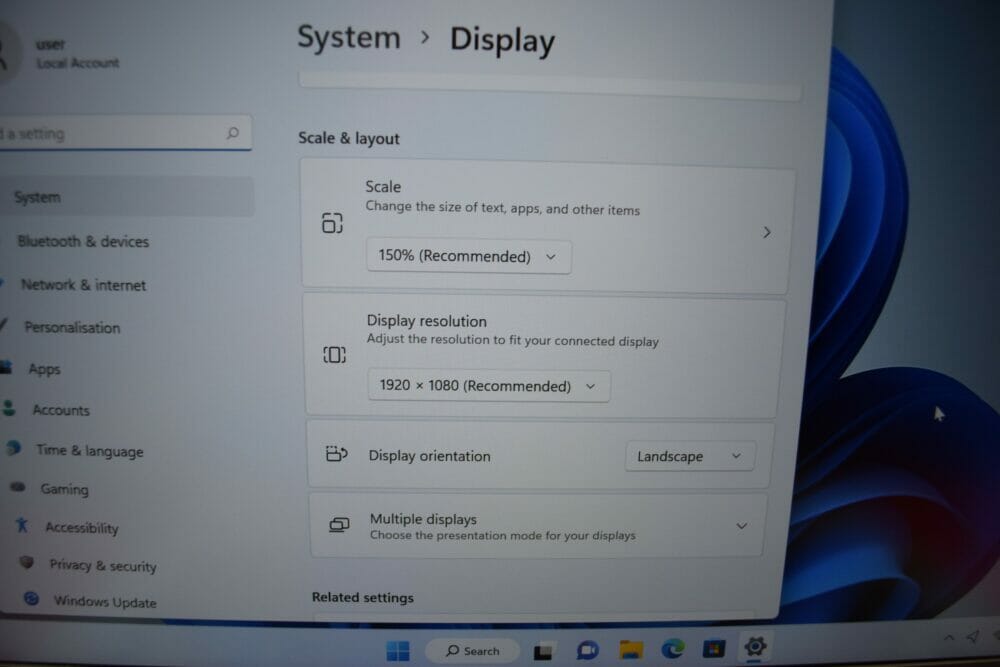Show hidden icons in system tray
The image size is (1000, 667).
(949, 637)
